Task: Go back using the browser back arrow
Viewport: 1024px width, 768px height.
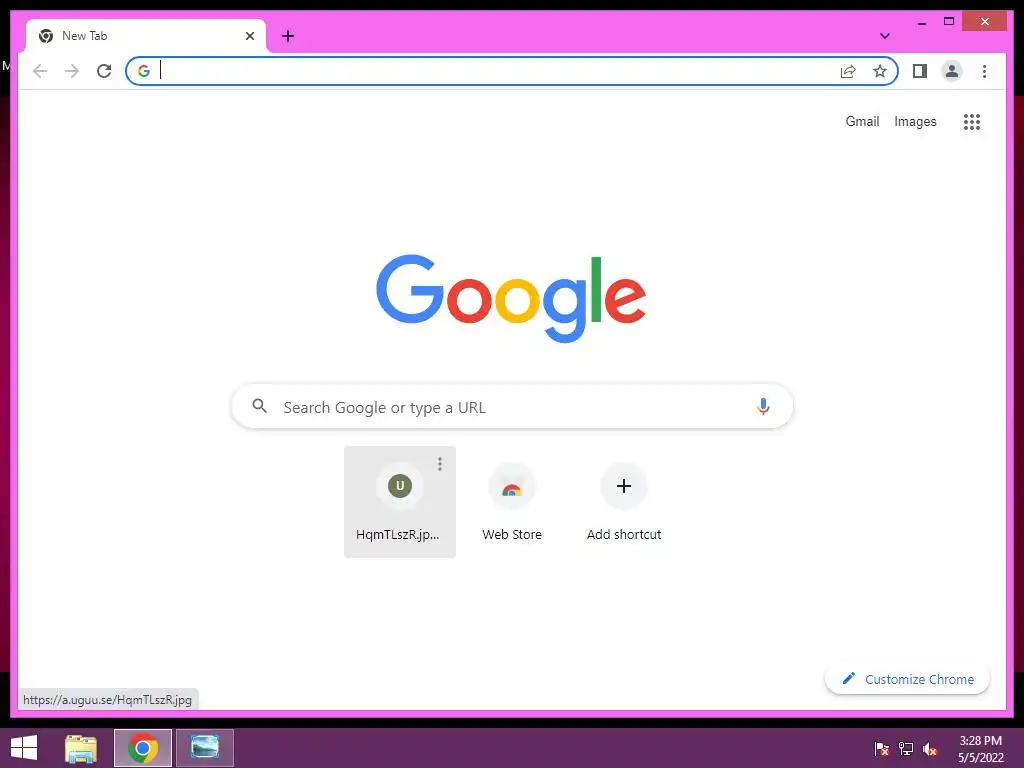Action: pyautogui.click(x=40, y=71)
